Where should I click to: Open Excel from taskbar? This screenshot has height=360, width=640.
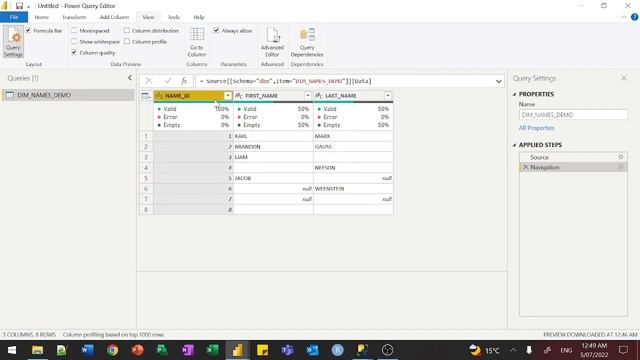(213, 350)
